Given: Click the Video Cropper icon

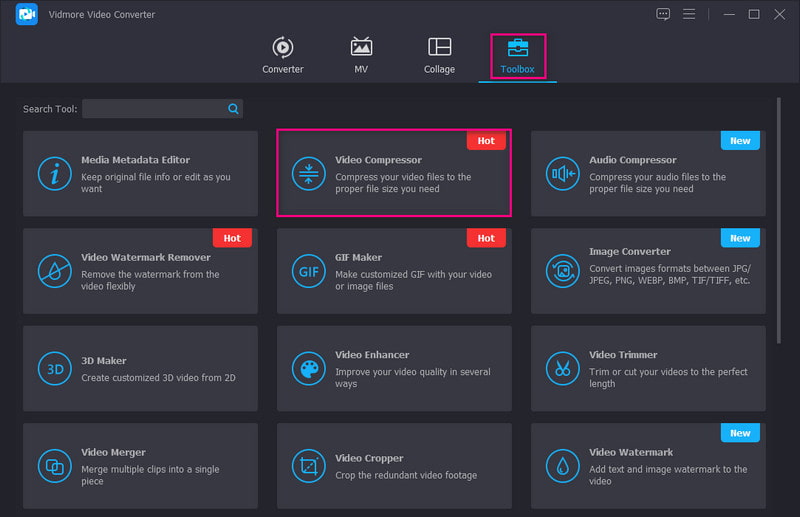Looking at the screenshot, I should point(308,465).
